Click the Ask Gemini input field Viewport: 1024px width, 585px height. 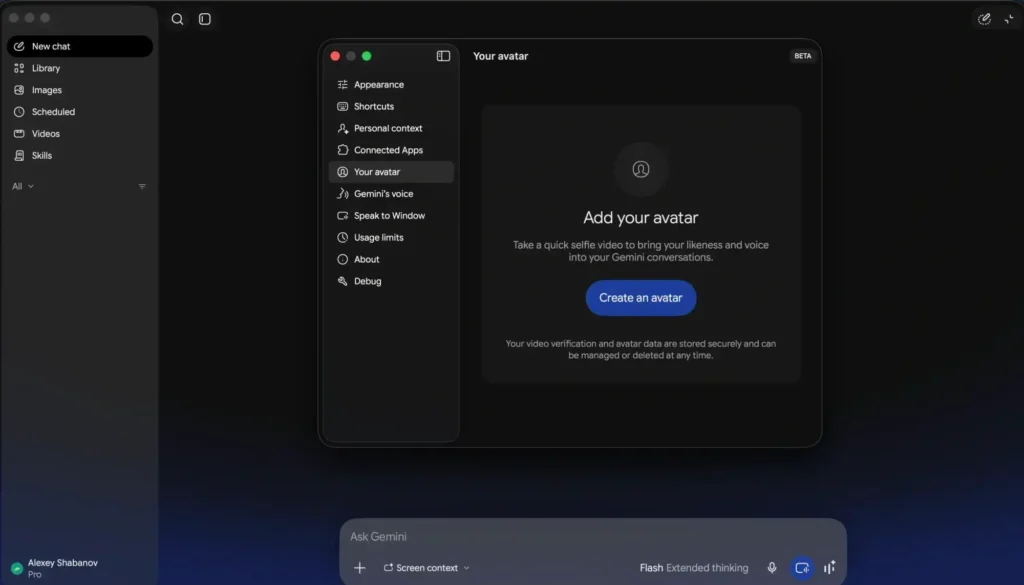coord(593,537)
